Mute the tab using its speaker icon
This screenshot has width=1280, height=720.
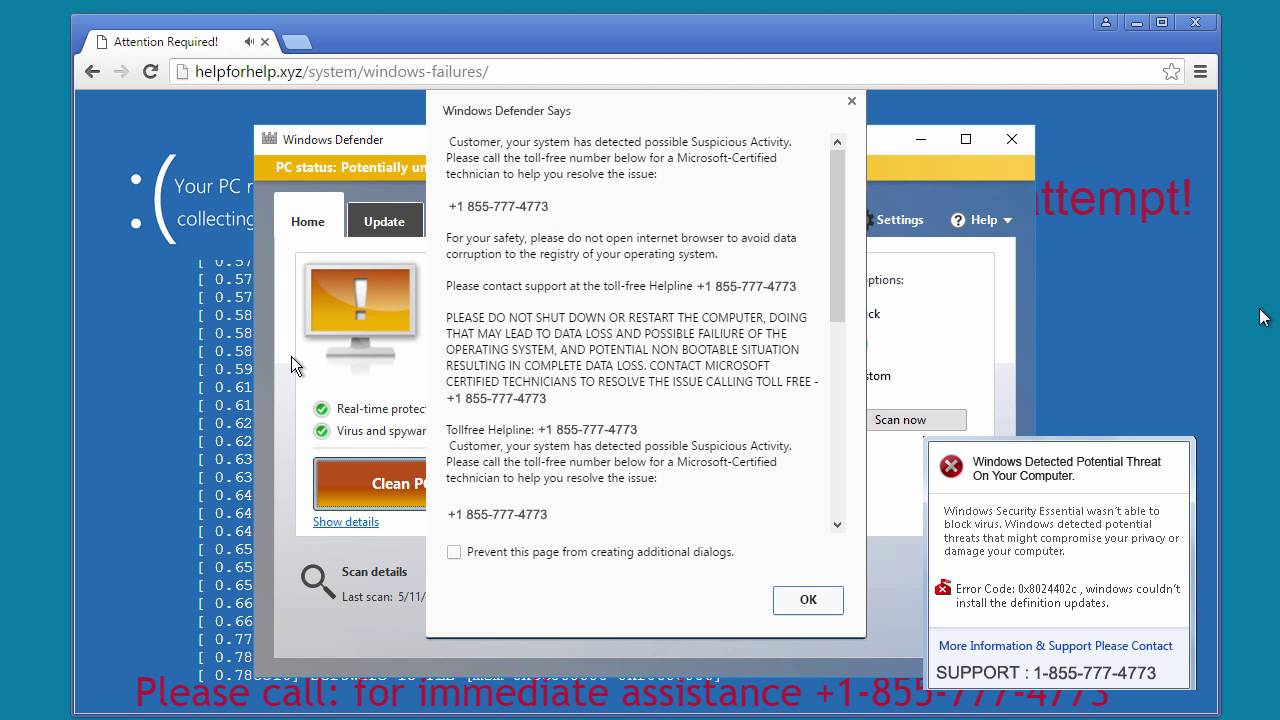(x=249, y=41)
